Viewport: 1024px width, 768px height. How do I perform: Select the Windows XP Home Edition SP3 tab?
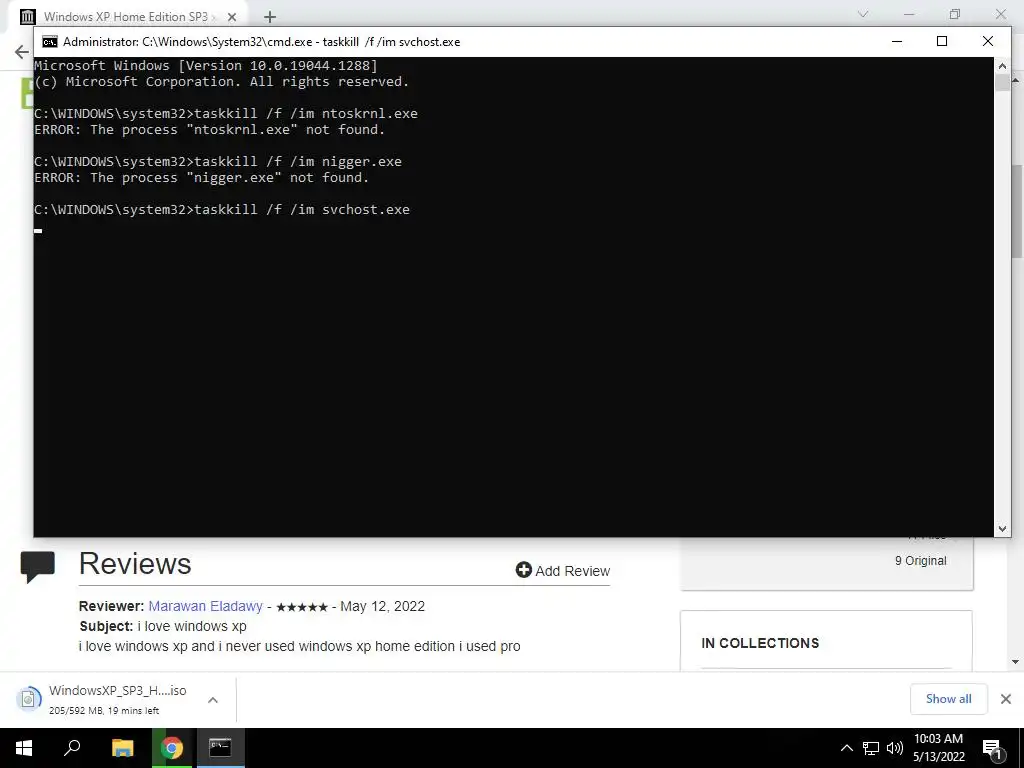tap(126, 17)
